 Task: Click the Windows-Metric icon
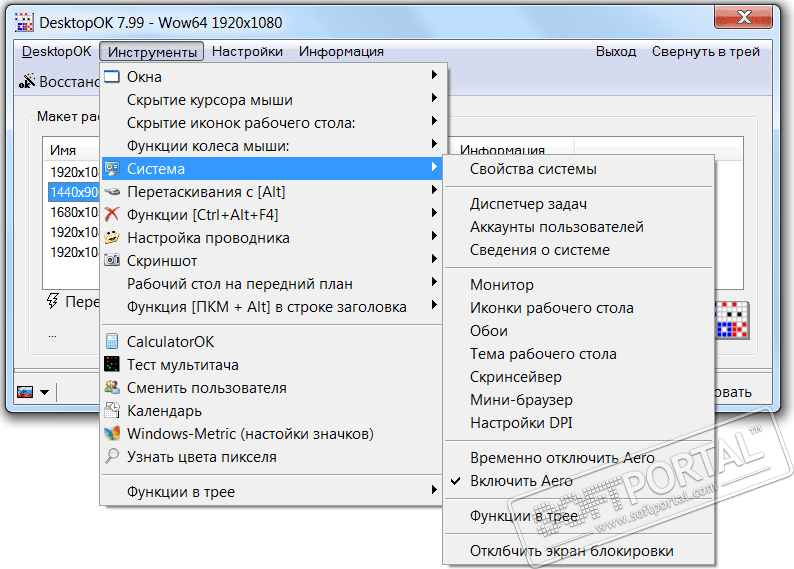[112, 433]
